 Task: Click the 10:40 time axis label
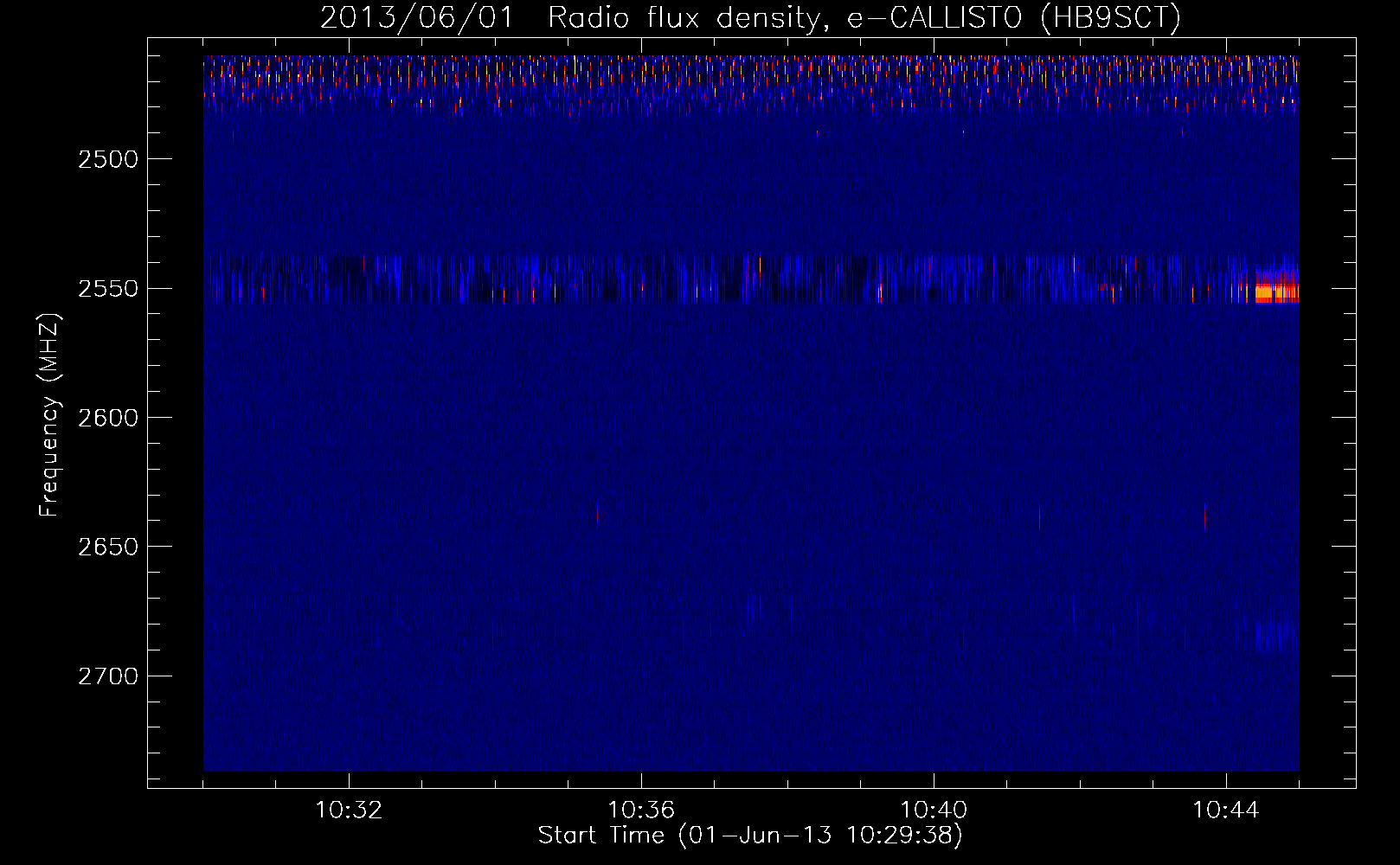point(934,811)
